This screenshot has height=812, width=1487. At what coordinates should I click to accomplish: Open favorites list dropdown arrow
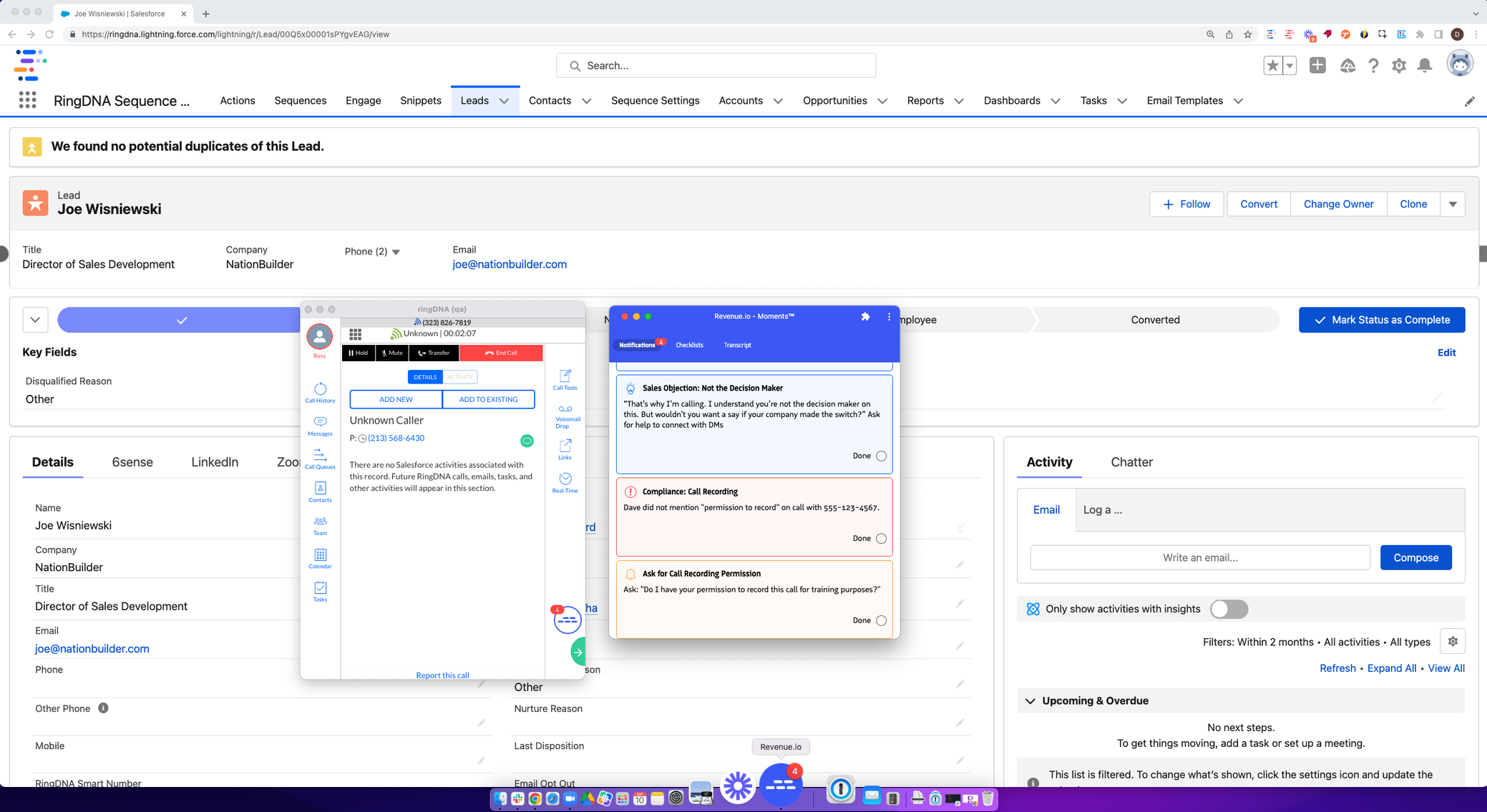(x=1289, y=65)
